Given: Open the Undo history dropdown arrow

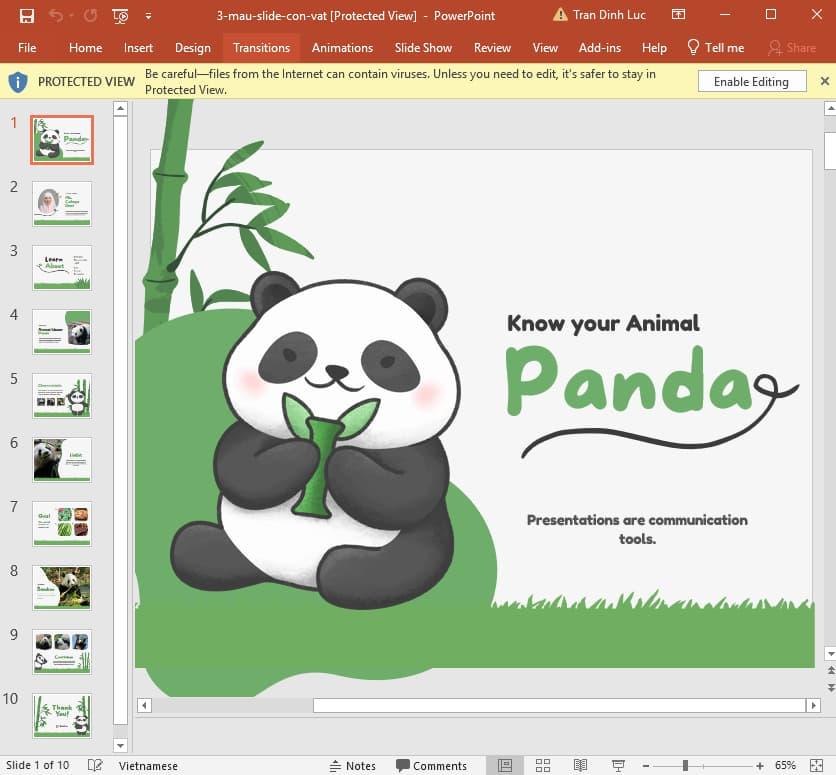Looking at the screenshot, I should tap(71, 15).
